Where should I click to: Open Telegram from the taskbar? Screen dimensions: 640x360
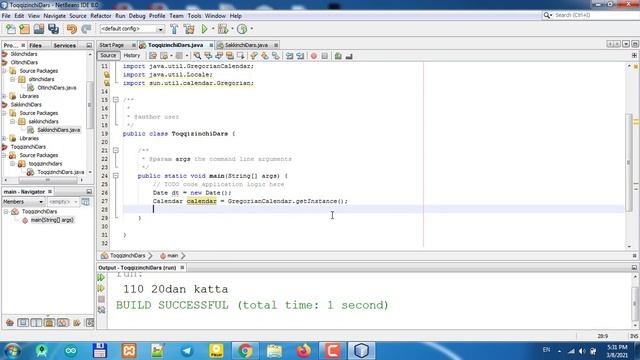click(187, 351)
